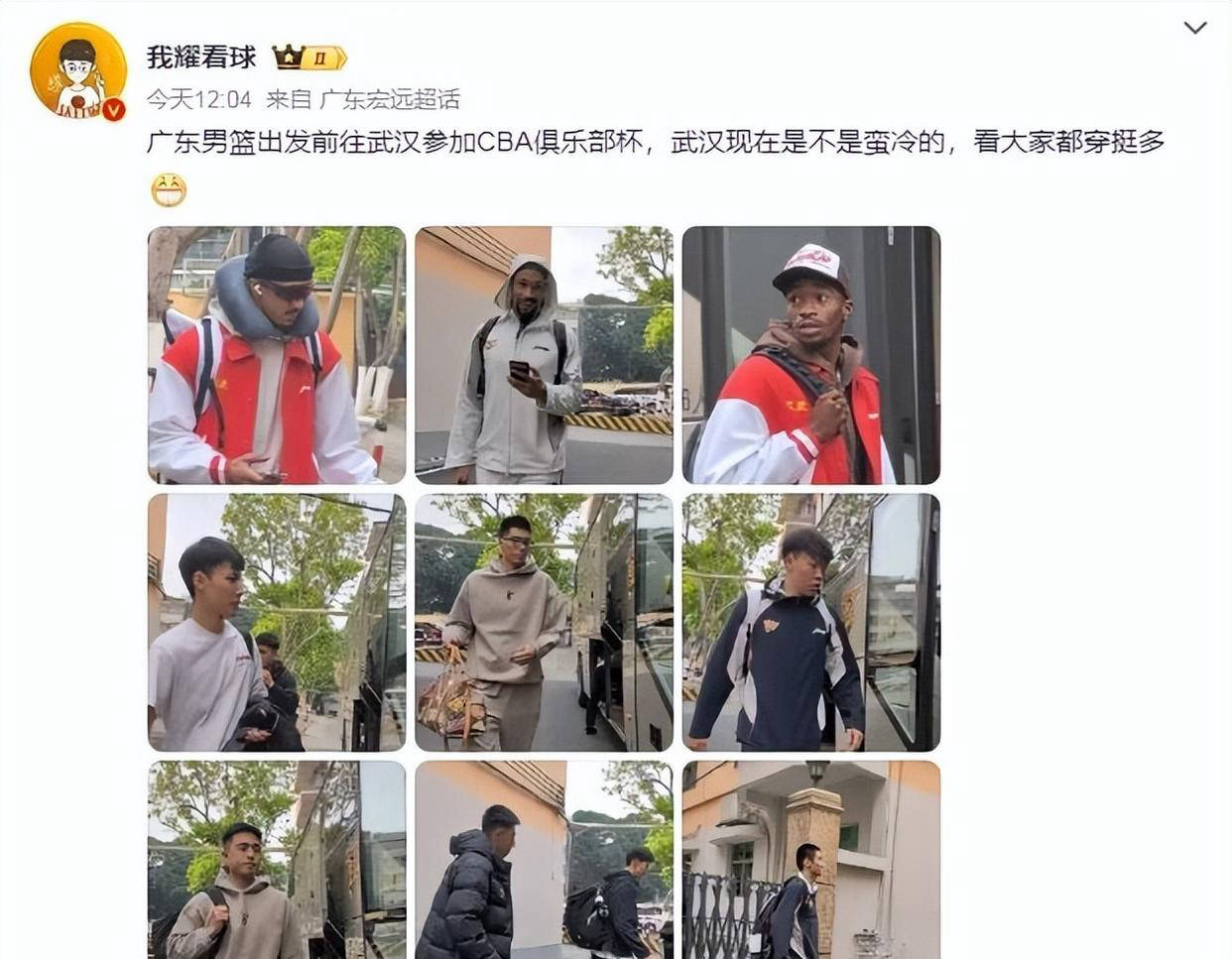The image size is (1232, 959).
Task: Open photo of man in navy jacket by bus
Action: point(811,623)
